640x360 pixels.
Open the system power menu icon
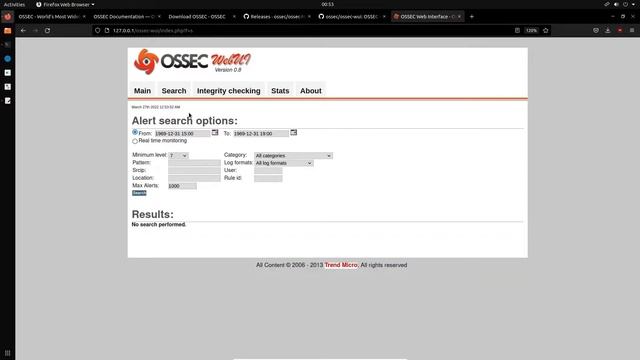tap(625, 4)
